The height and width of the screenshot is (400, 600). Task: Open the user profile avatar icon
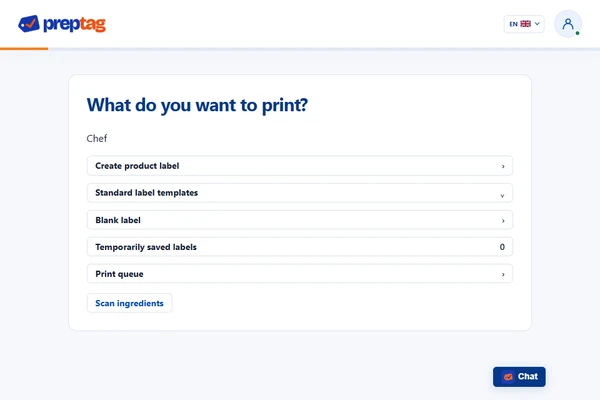[568, 24]
